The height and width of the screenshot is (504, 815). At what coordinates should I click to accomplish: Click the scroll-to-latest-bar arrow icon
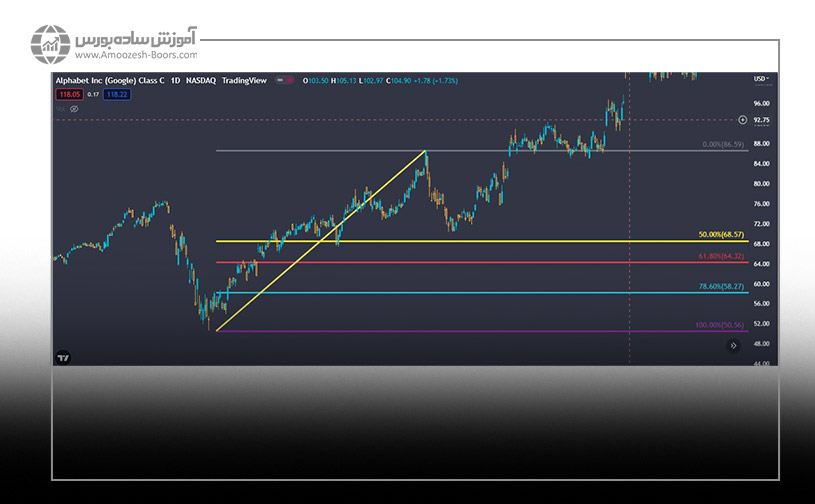click(733, 345)
